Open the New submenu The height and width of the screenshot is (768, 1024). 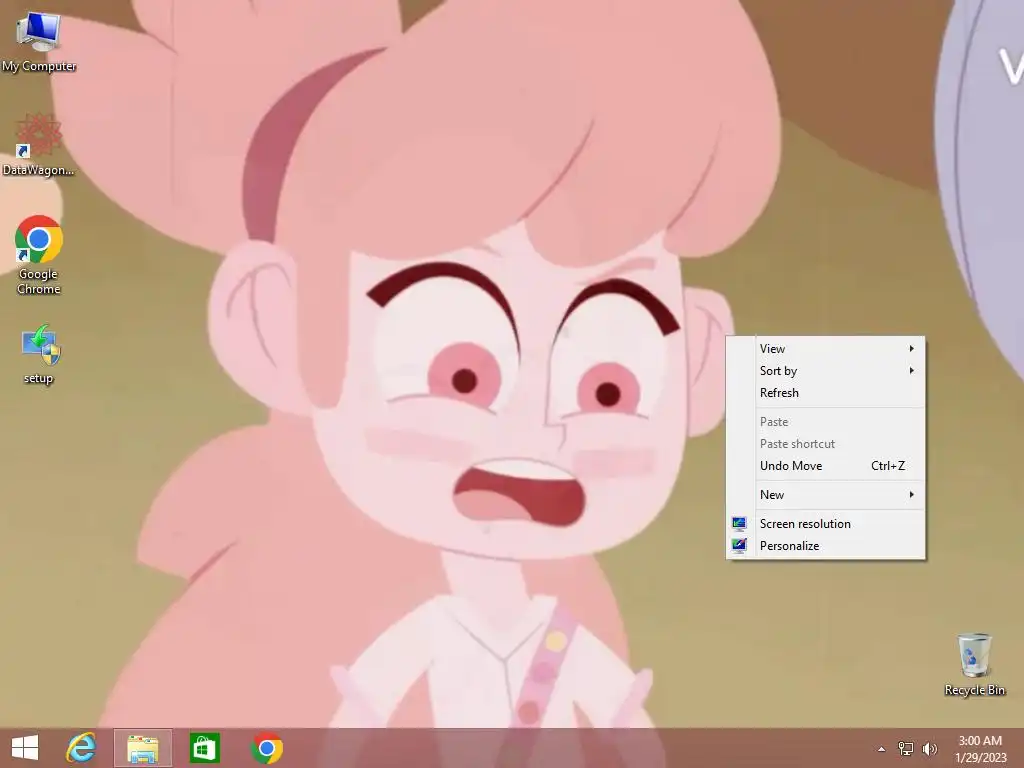tap(825, 494)
